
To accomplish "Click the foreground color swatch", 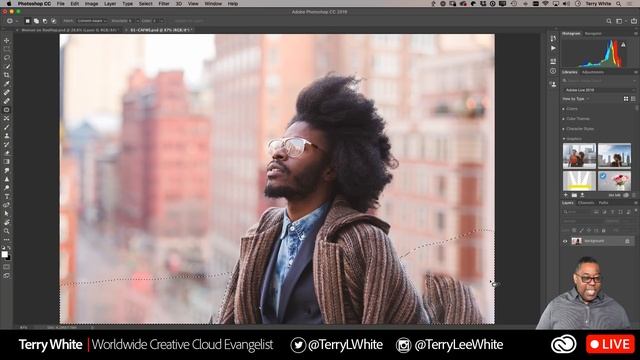I will (x=4, y=254).
